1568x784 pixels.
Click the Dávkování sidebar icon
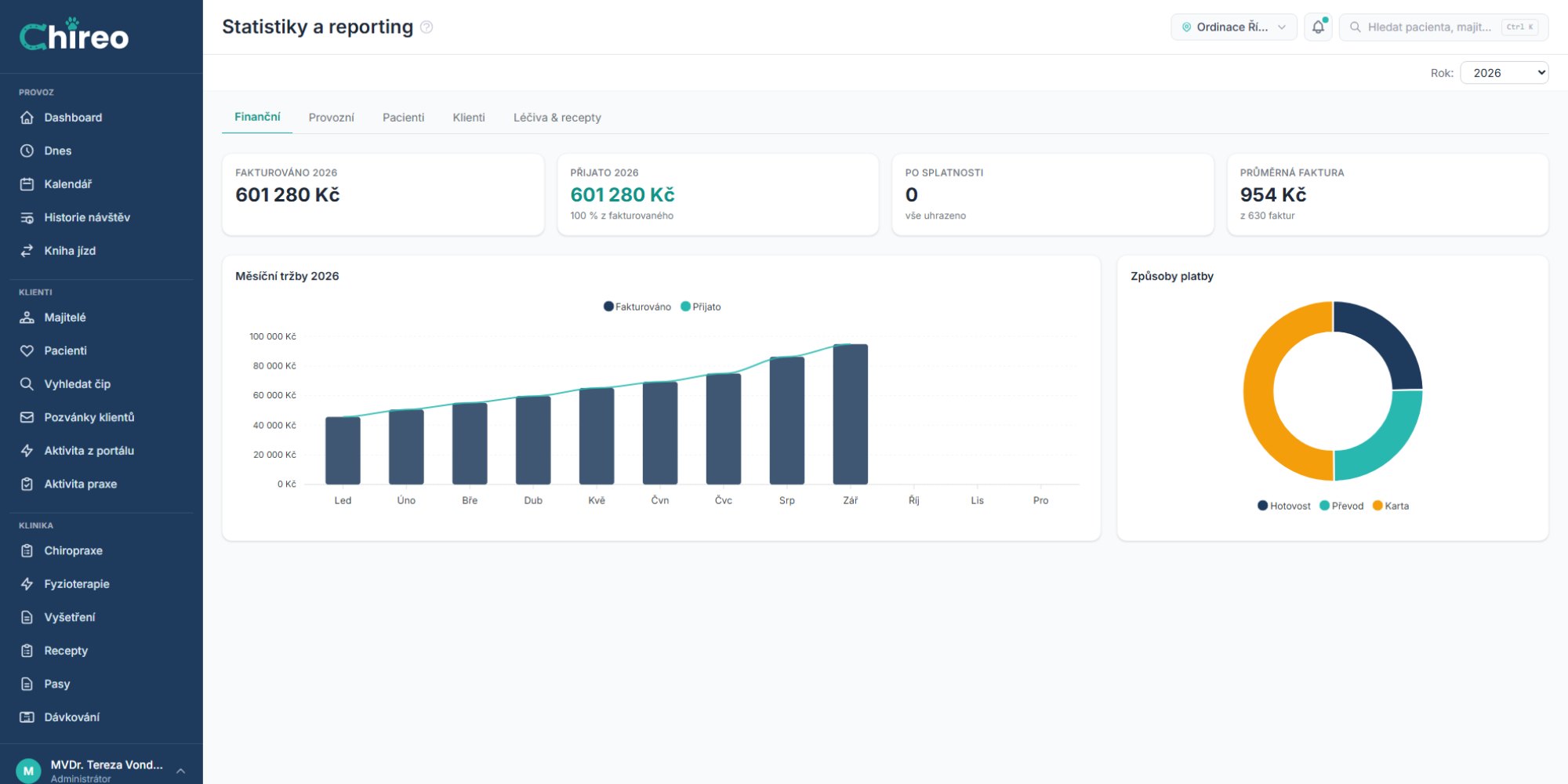pos(27,717)
